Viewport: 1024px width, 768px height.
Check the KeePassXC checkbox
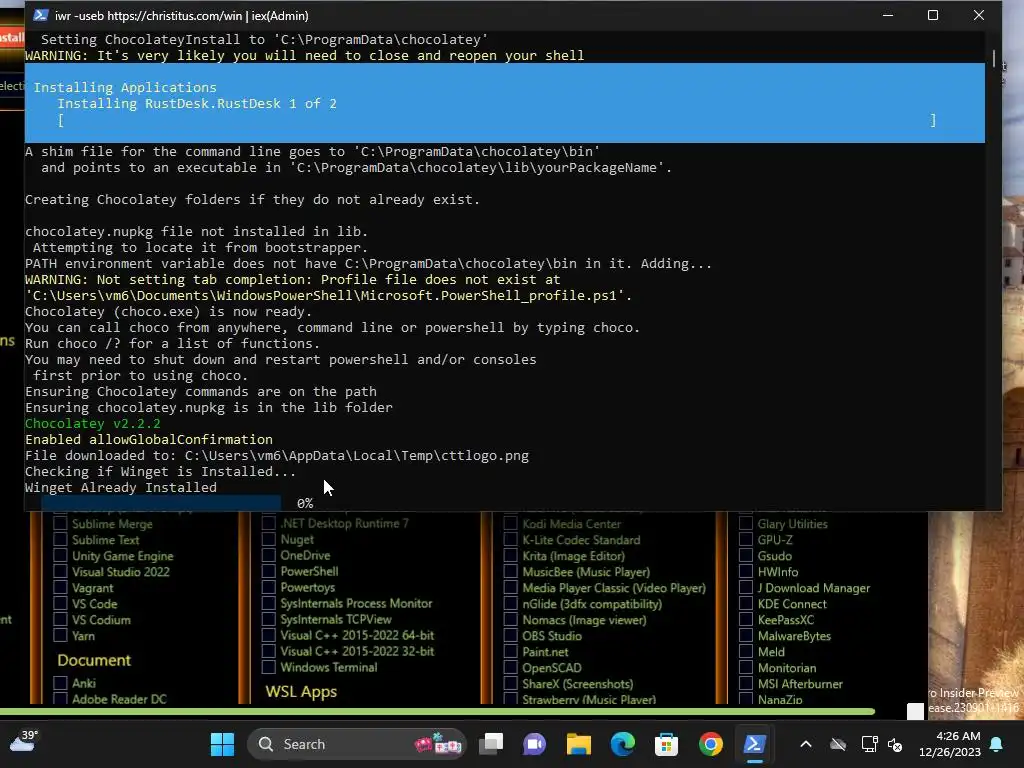coord(746,620)
